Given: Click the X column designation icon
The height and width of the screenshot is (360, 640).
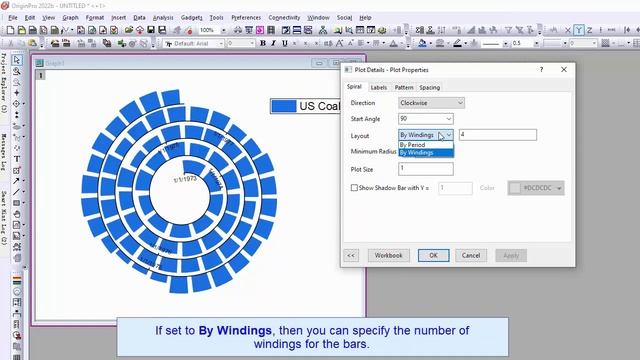Looking at the screenshot, I should (x=567, y=30).
